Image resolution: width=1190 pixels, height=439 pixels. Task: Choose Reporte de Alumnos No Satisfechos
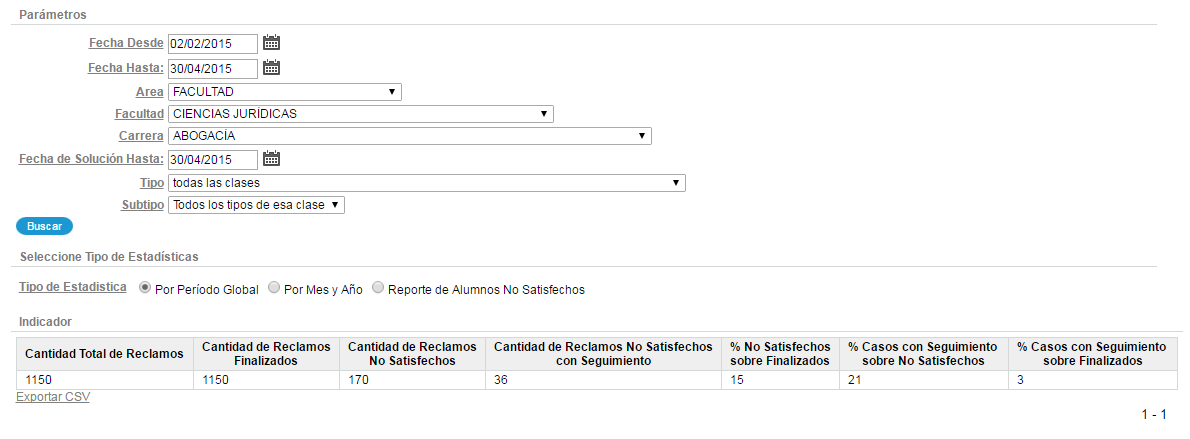378,289
